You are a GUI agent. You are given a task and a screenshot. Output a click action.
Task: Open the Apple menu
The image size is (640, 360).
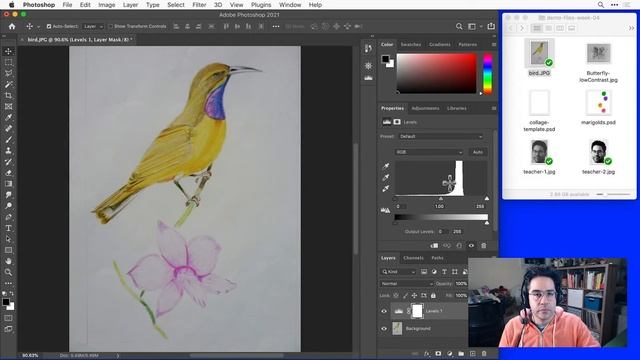[x=11, y=5]
